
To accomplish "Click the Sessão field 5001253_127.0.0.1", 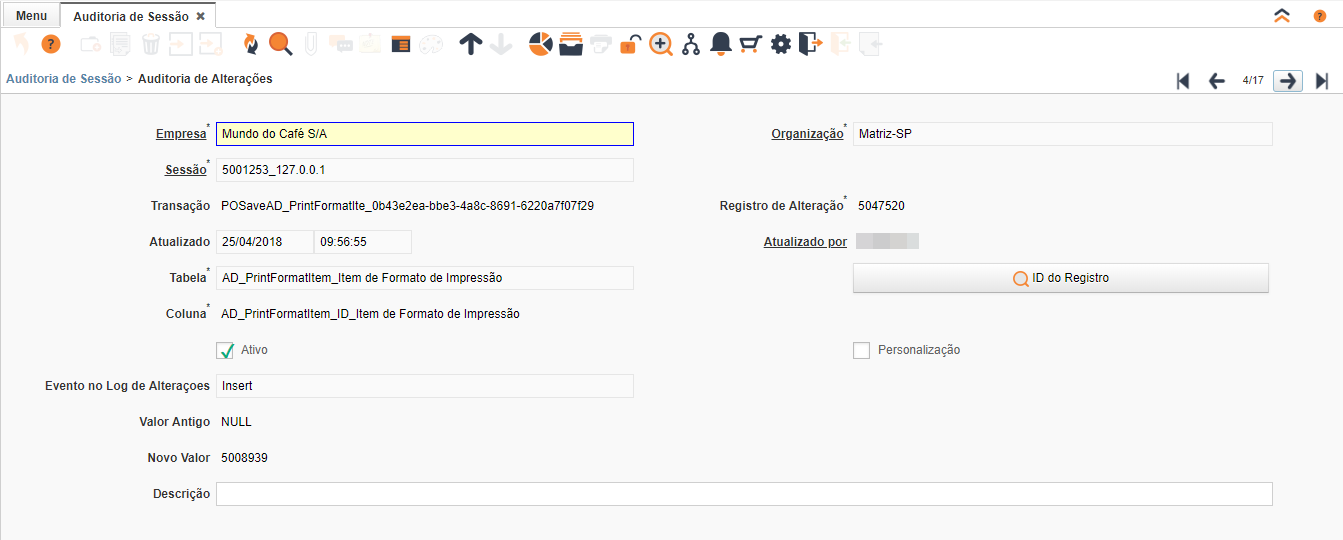I will point(425,170).
